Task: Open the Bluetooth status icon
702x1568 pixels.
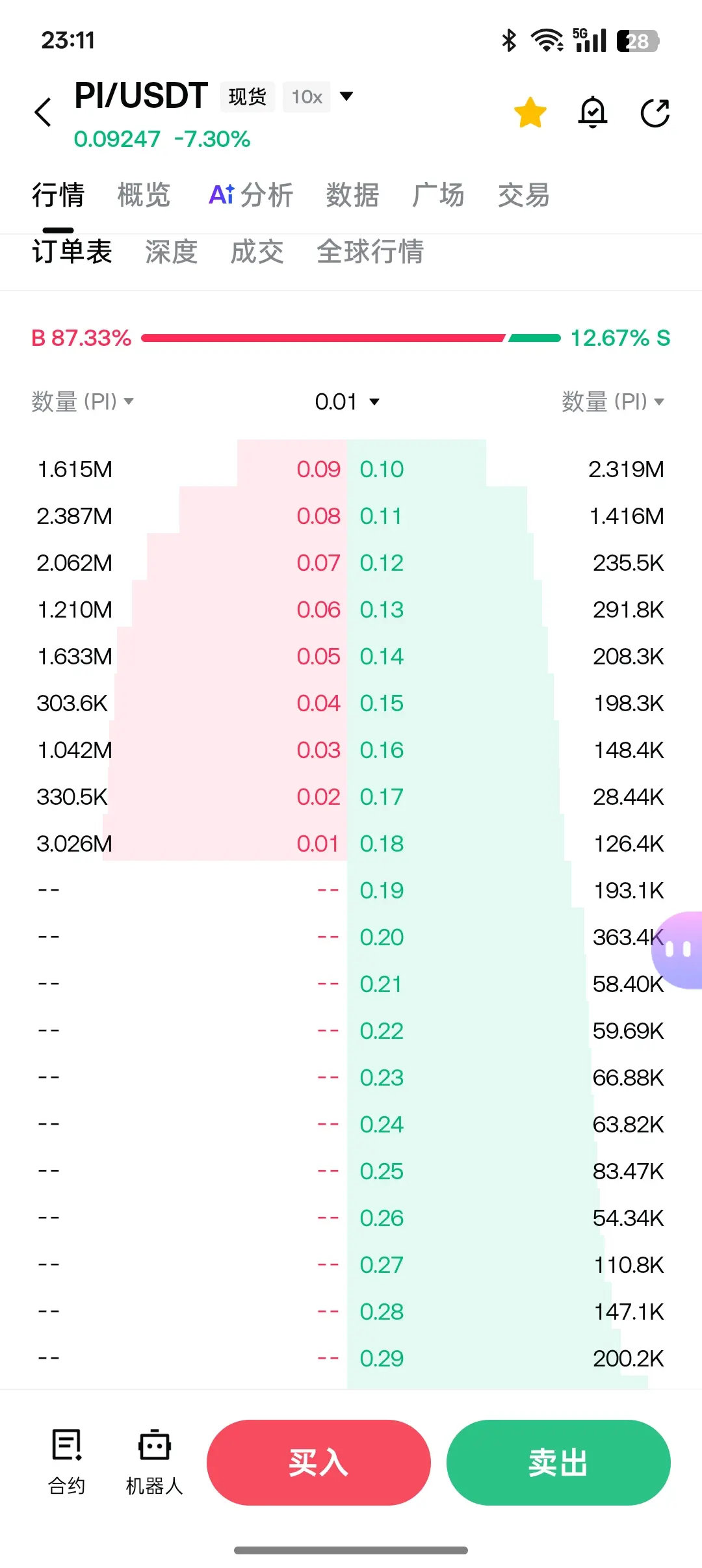Action: pyautogui.click(x=509, y=40)
